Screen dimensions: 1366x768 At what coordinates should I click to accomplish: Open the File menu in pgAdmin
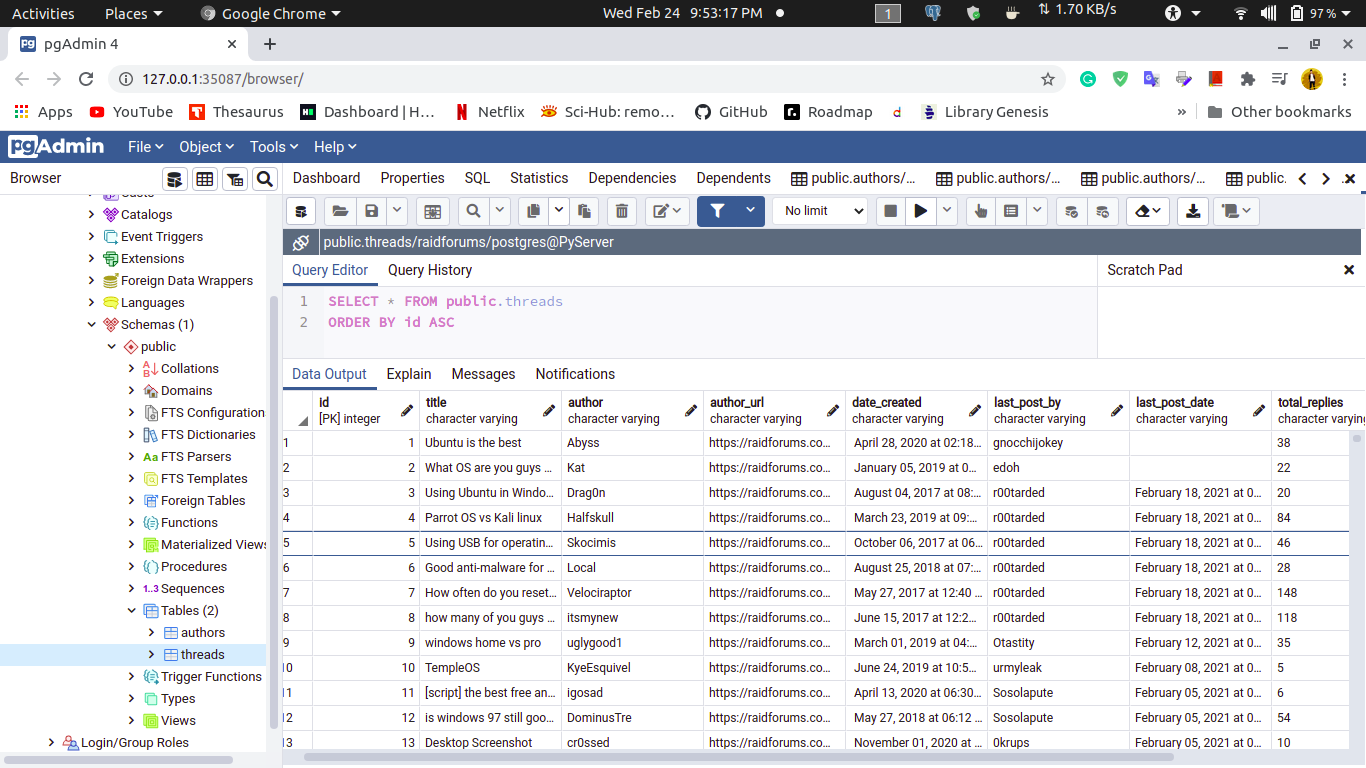(x=145, y=147)
